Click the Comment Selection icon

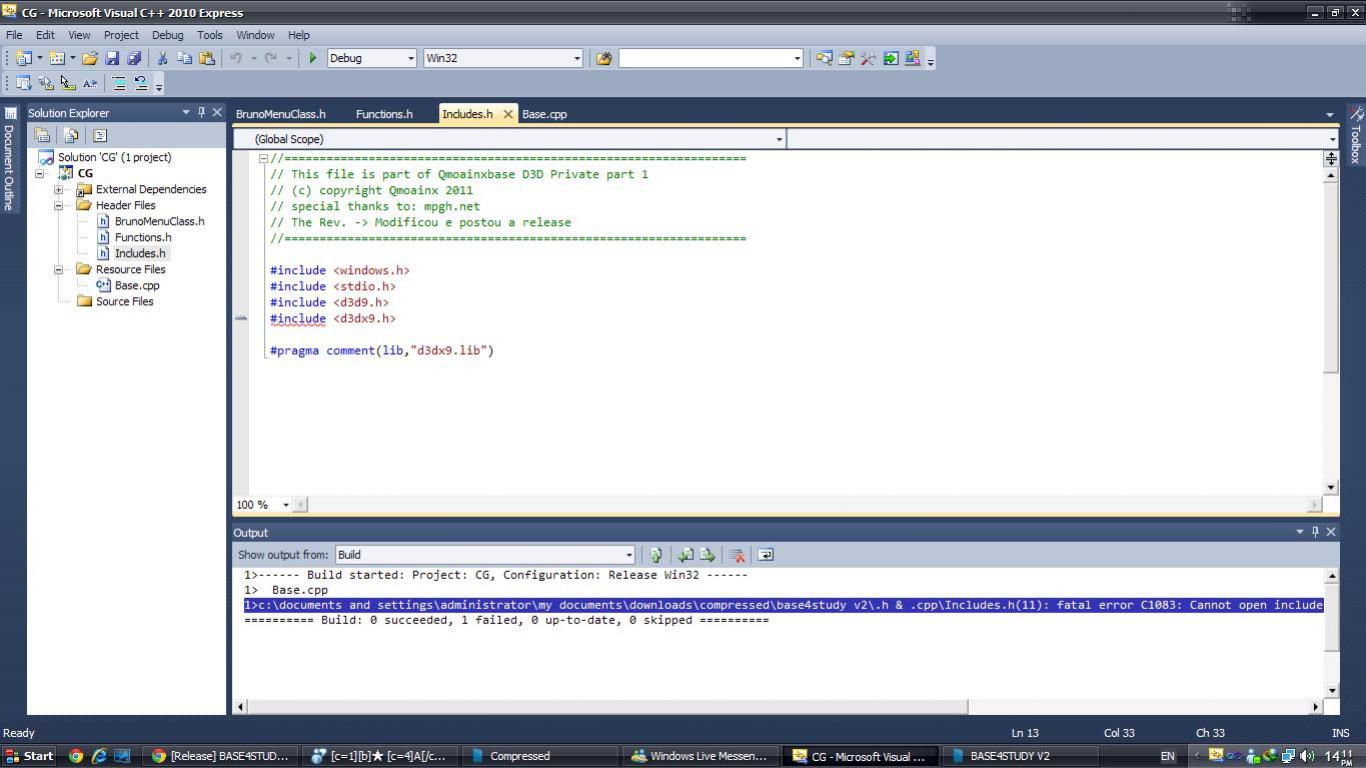(x=119, y=83)
